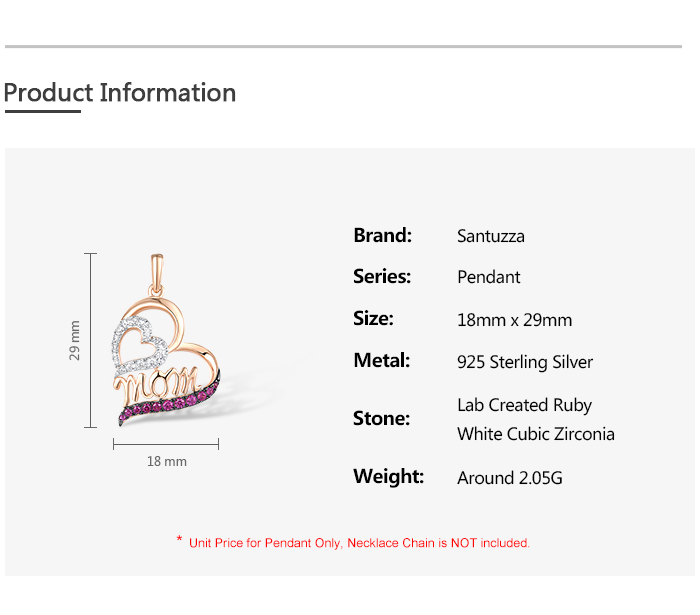This screenshot has height=615, width=700.
Task: Click the Pendant series value
Action: (x=489, y=278)
